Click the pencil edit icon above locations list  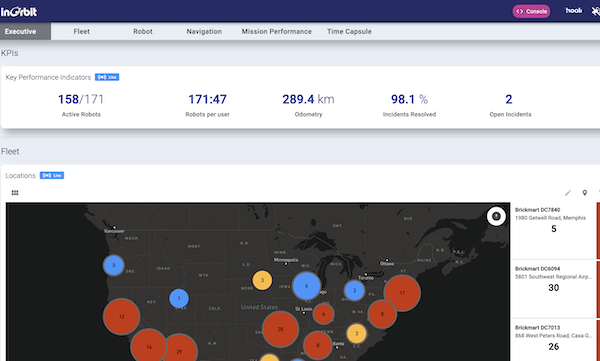click(568, 193)
